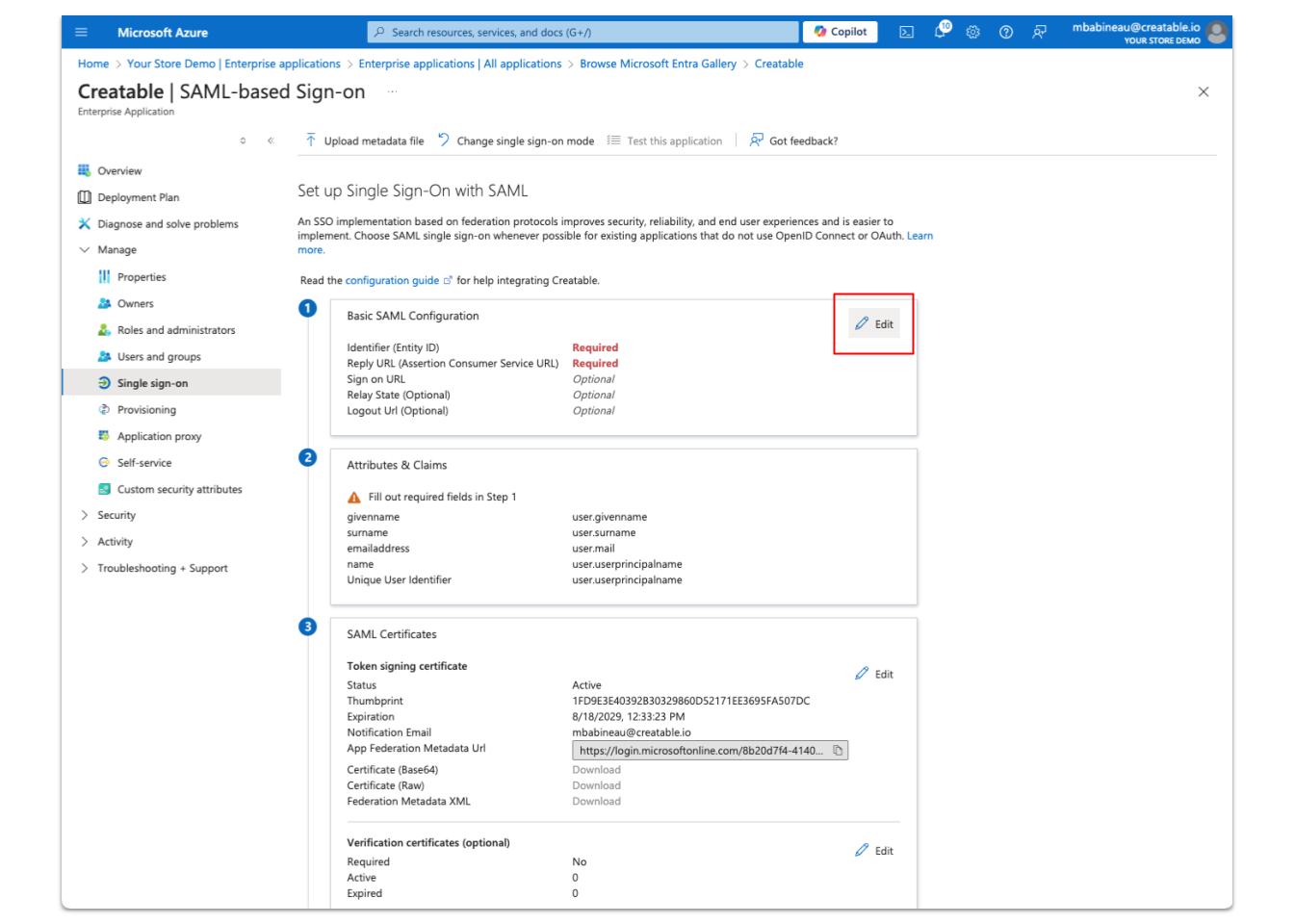Click the Microsoft Azure logo text
Image resolution: width=1294 pixels, height=924 pixels.
(163, 32)
